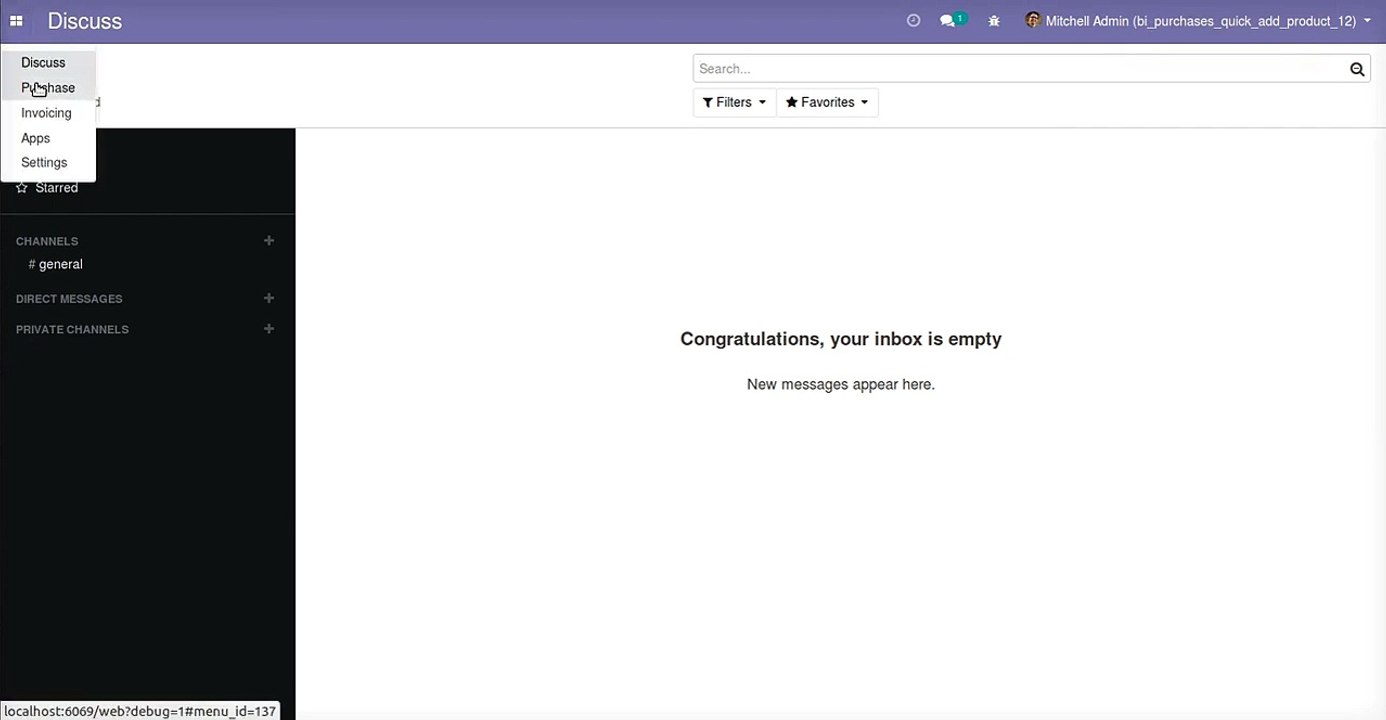
Task: Click the search magnifier icon
Action: click(1357, 69)
